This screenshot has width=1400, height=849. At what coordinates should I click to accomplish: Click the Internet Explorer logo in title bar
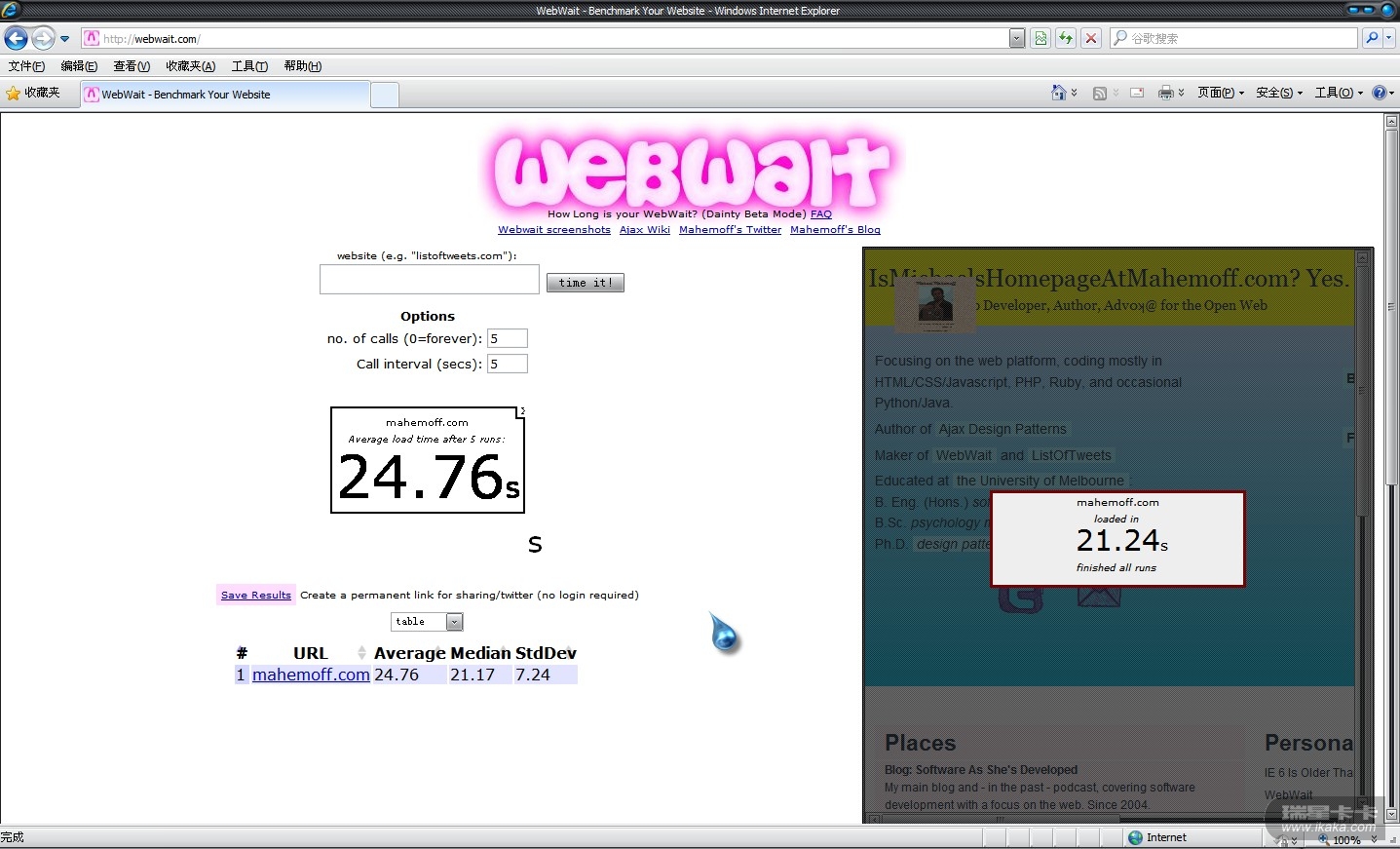[x=11, y=10]
